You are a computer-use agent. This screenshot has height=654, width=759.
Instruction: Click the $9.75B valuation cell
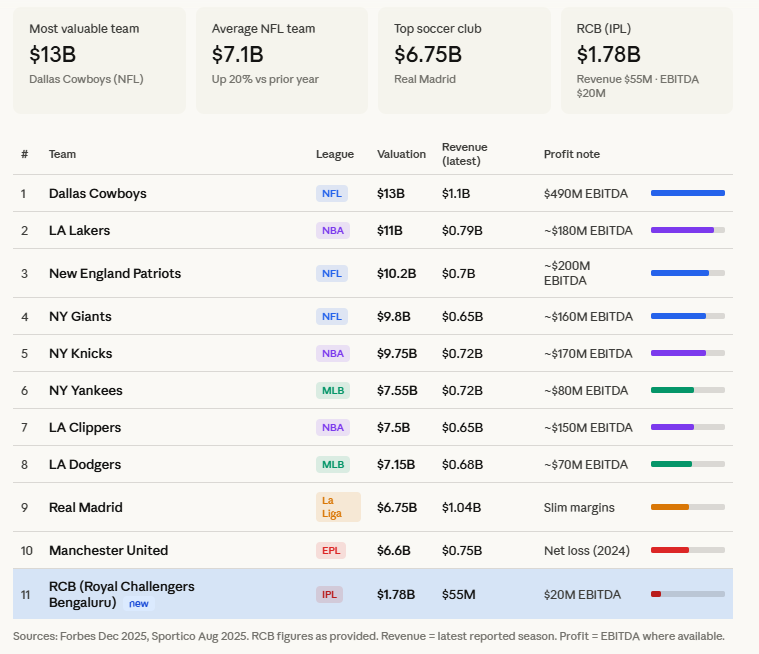[397, 353]
